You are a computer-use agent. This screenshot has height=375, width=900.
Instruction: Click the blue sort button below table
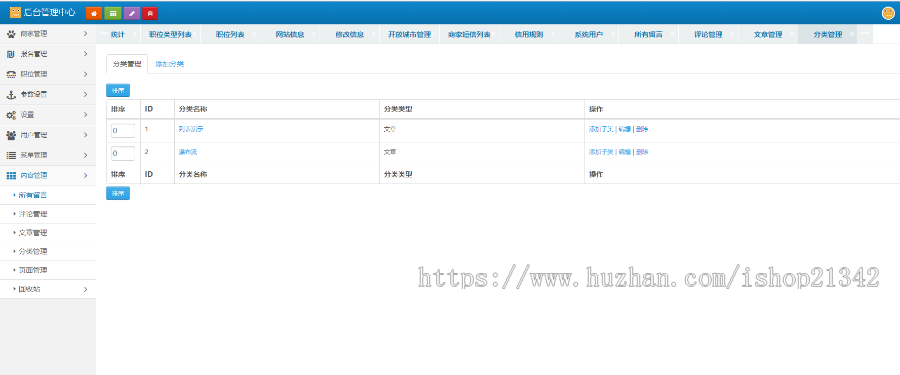click(118, 194)
